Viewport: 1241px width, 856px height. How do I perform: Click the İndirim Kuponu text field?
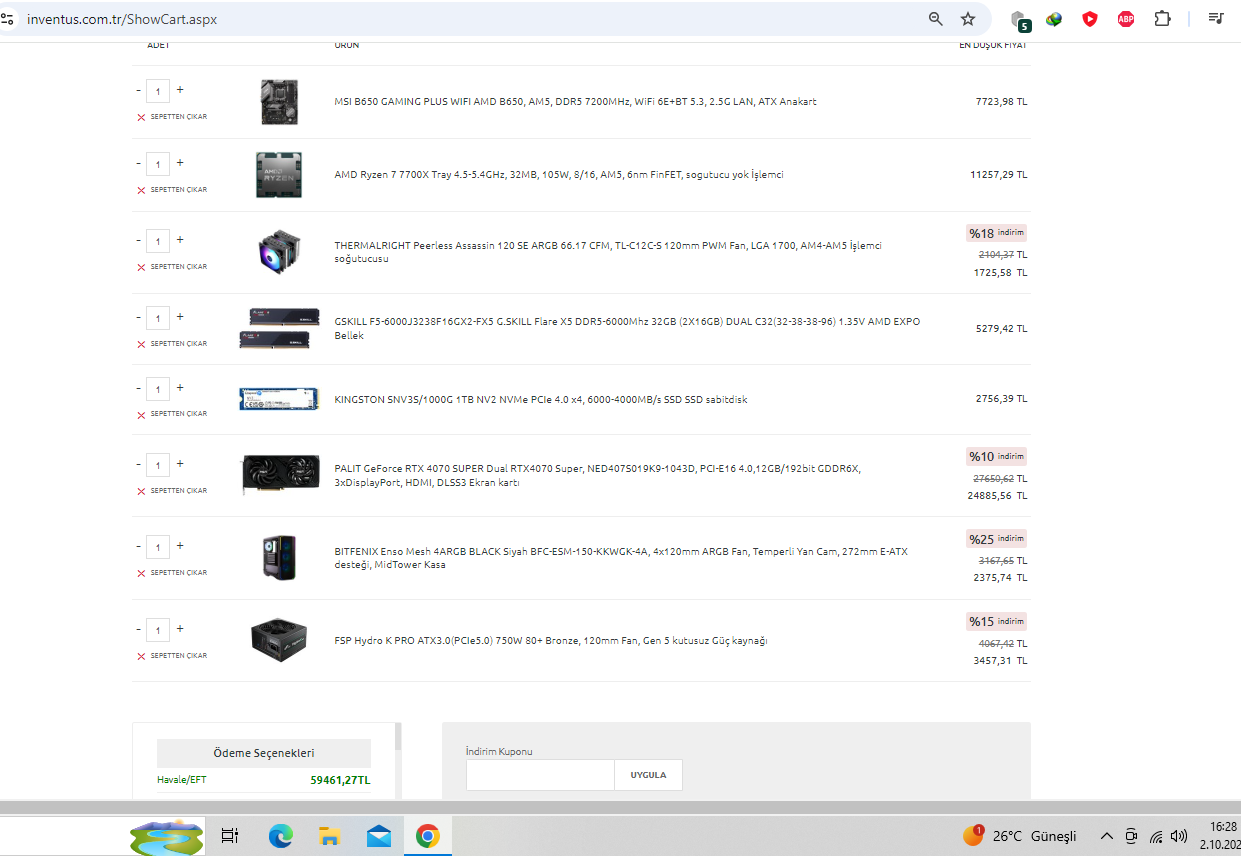click(x=540, y=775)
